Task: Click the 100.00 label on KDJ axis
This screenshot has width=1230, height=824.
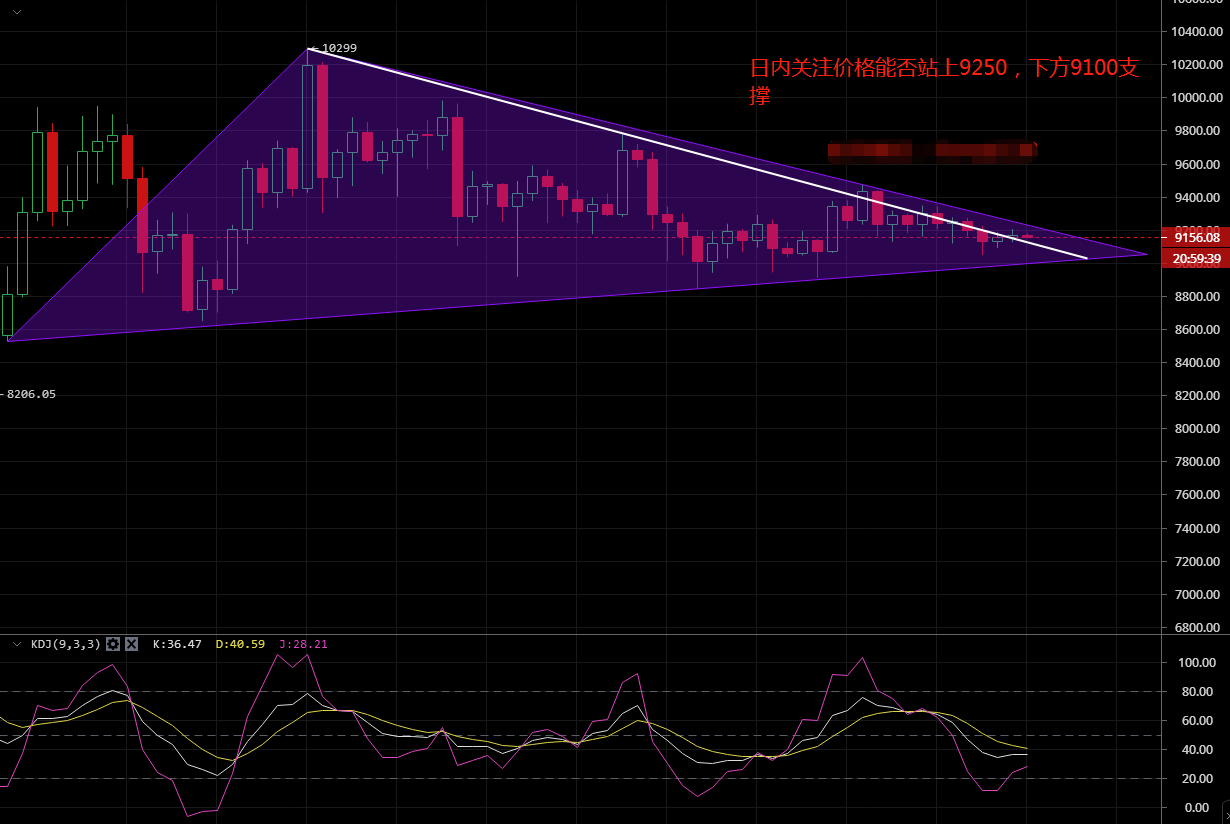Action: click(x=1198, y=662)
